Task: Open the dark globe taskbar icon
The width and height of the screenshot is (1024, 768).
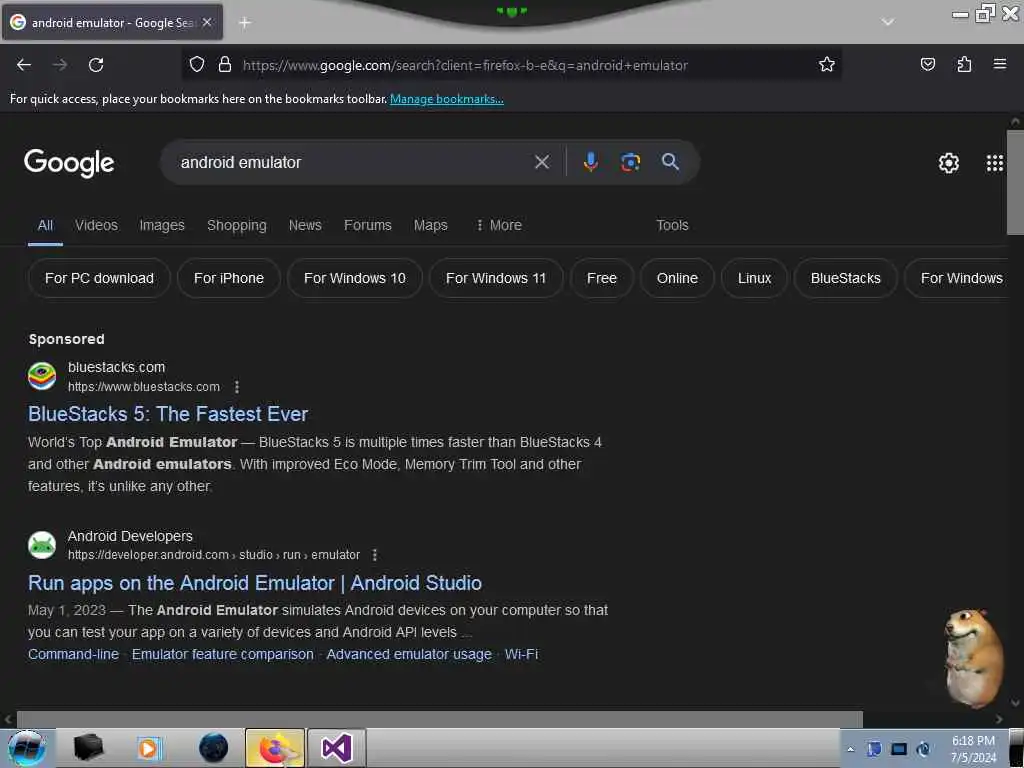Action: tap(214, 748)
